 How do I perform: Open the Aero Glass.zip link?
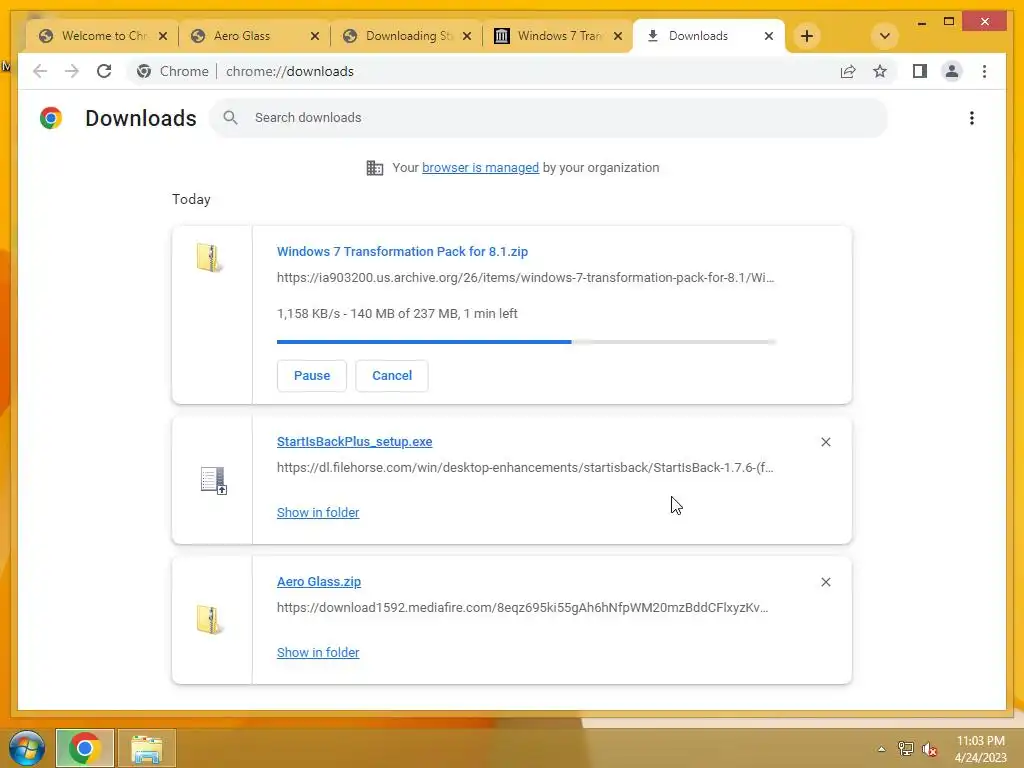coord(319,581)
